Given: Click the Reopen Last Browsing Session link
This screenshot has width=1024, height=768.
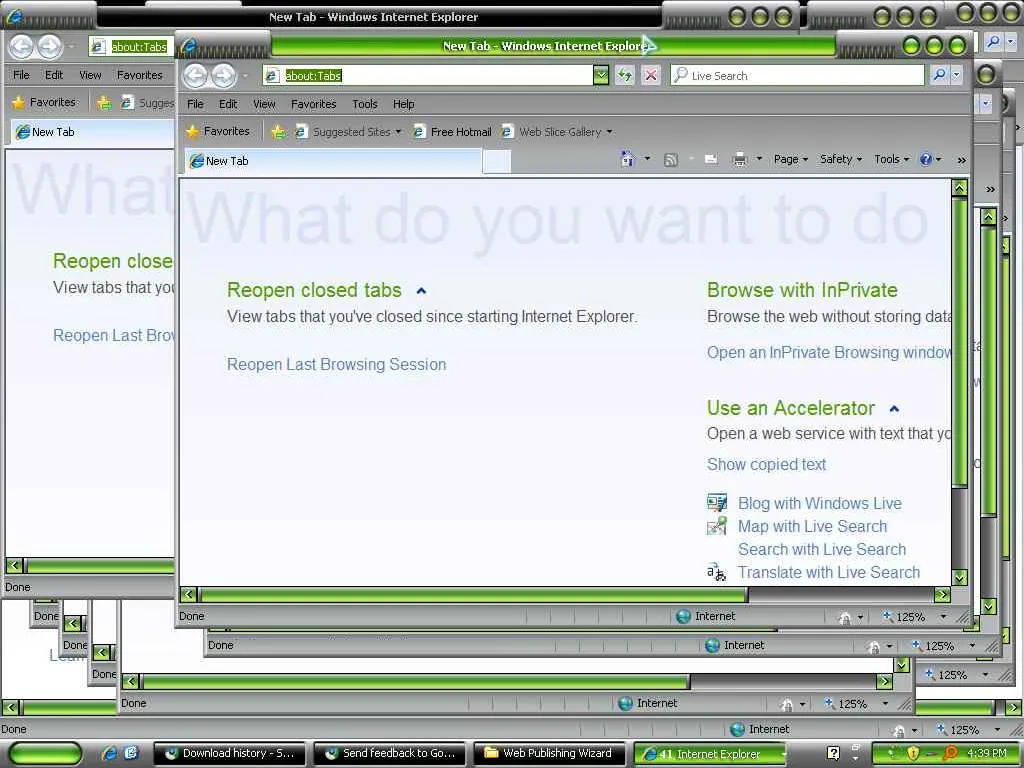Looking at the screenshot, I should pos(336,364).
